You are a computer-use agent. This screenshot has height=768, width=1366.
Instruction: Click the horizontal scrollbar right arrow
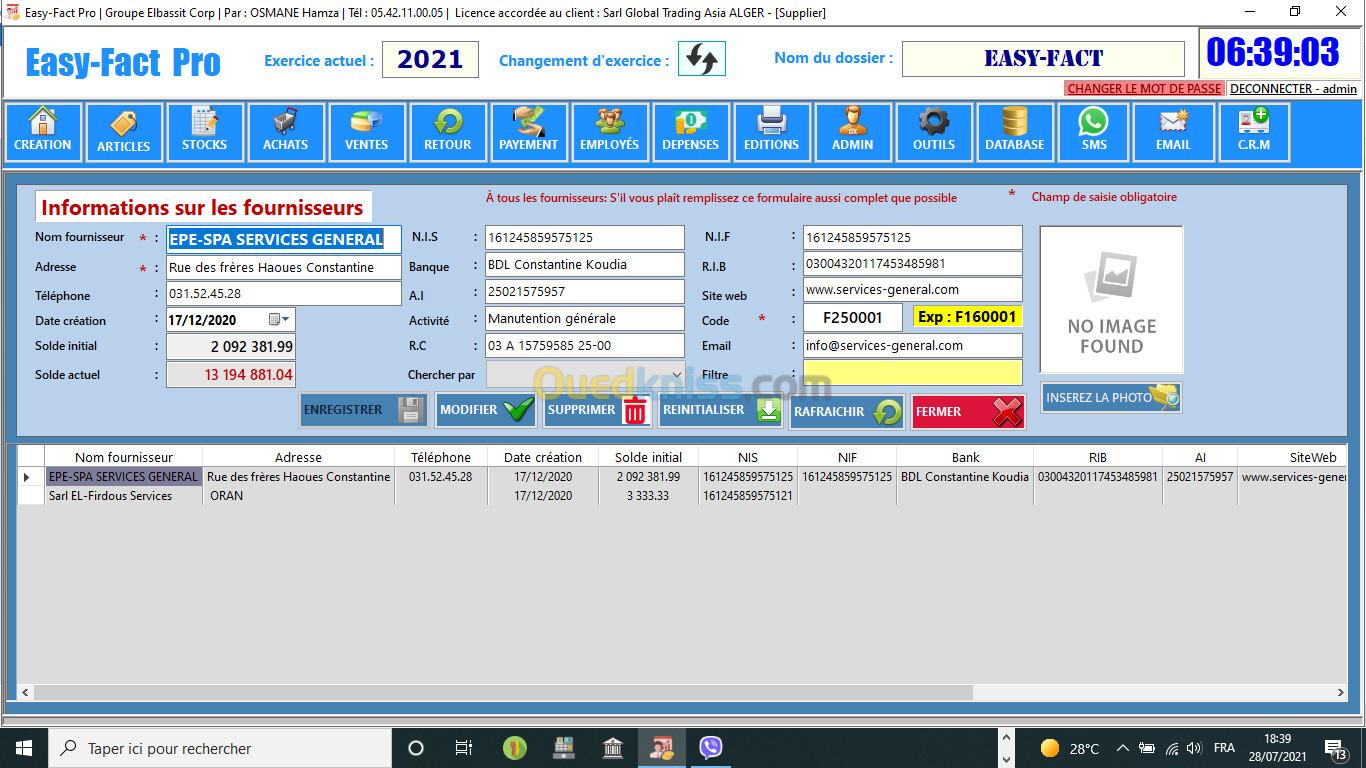(1341, 692)
